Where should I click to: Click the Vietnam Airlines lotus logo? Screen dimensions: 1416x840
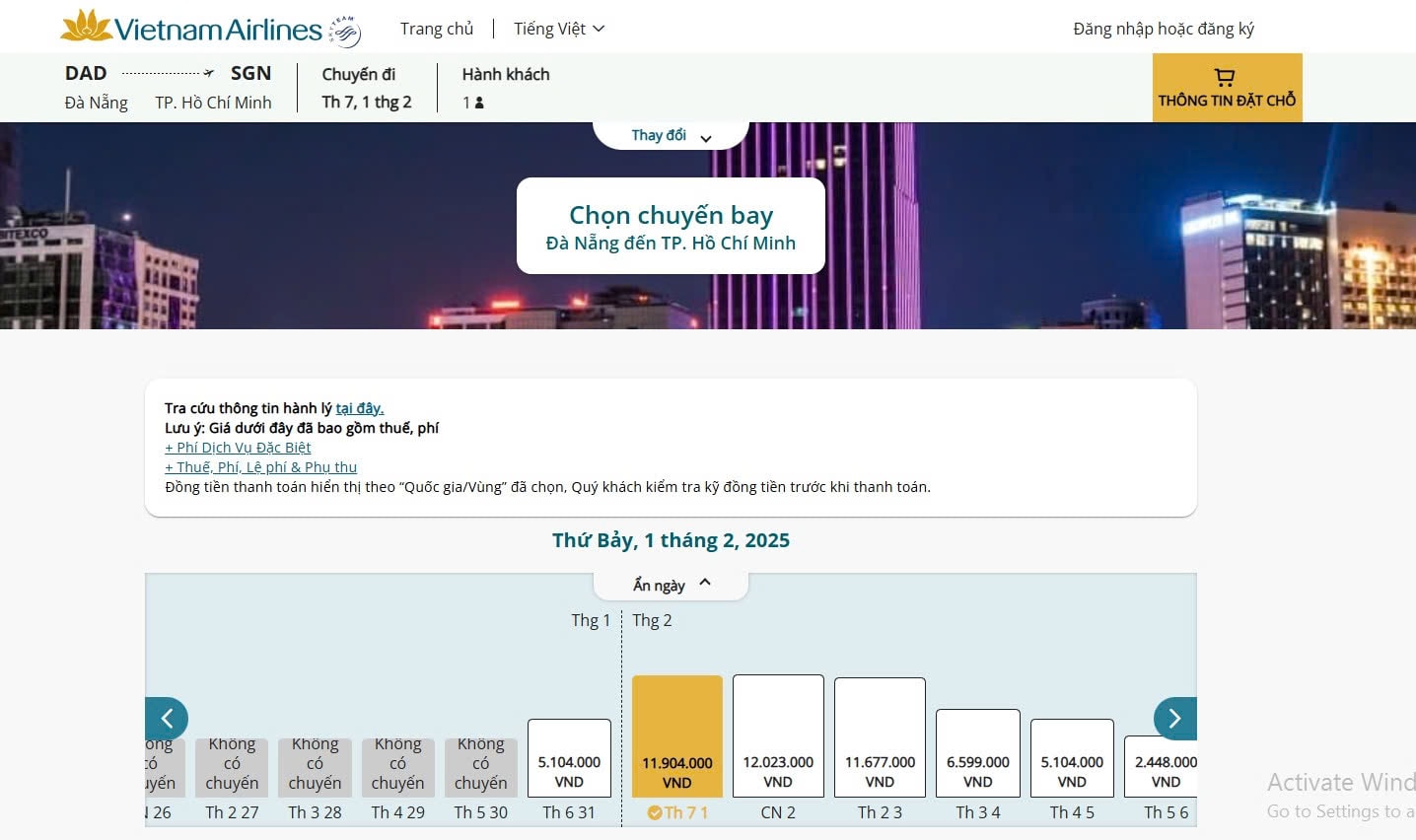[x=191, y=27]
